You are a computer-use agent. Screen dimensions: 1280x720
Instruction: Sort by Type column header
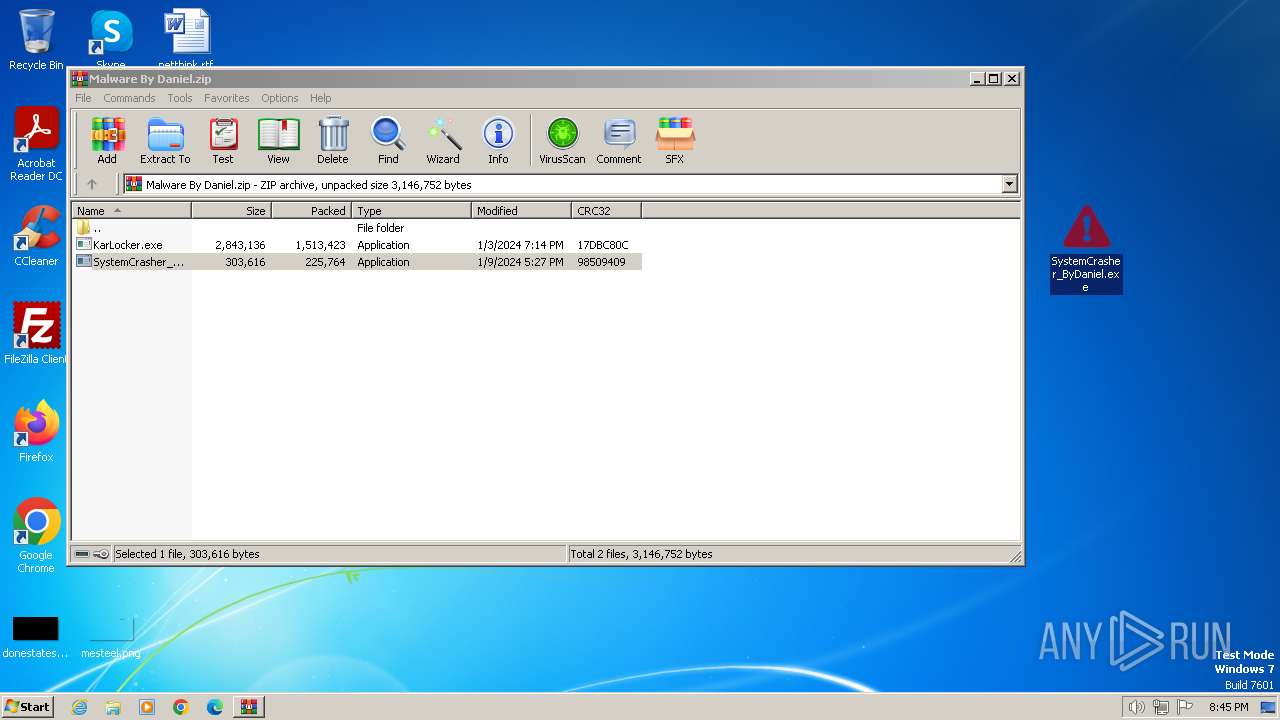pyautogui.click(x=411, y=210)
